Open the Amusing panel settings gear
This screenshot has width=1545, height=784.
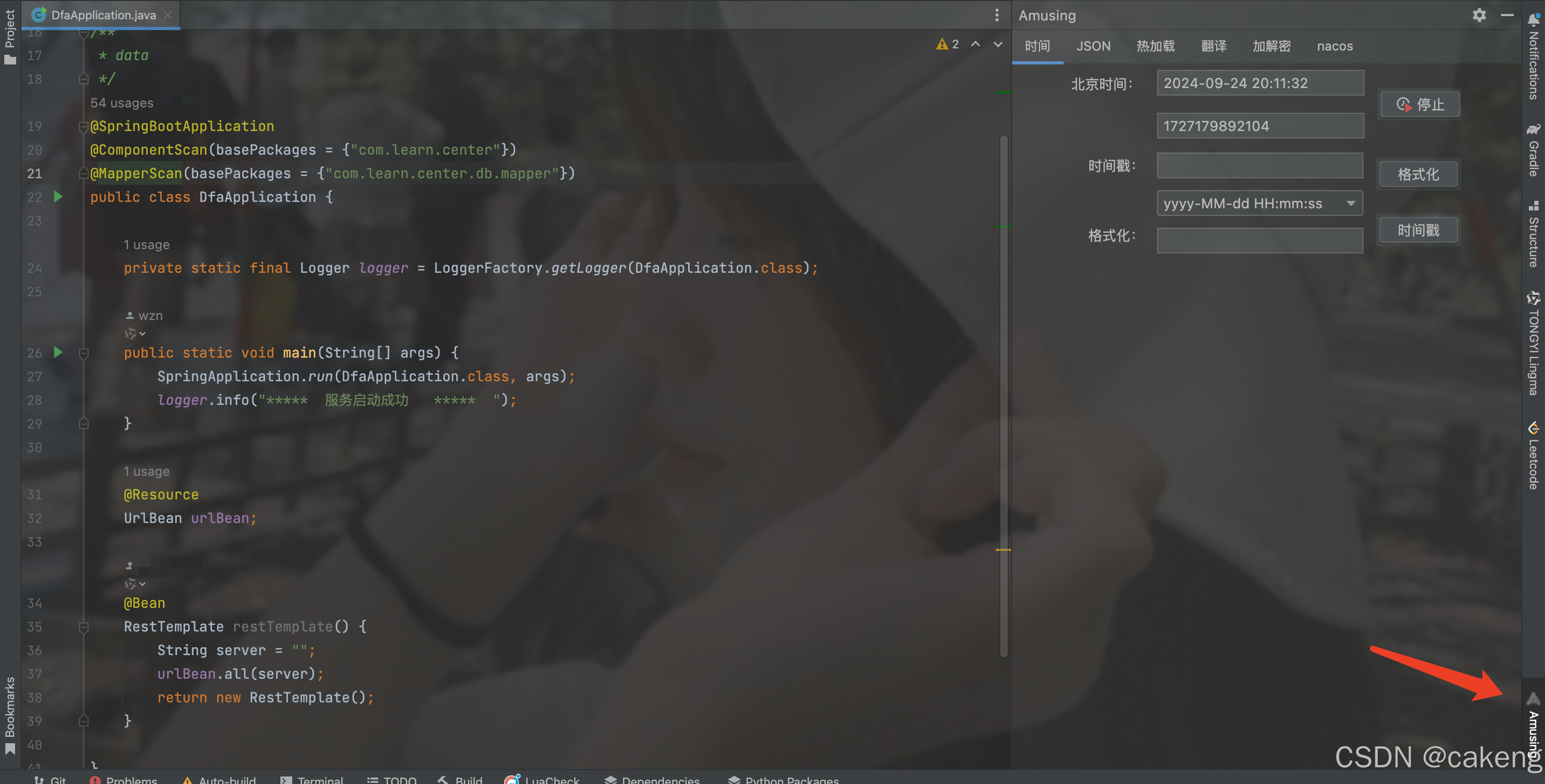1479,15
